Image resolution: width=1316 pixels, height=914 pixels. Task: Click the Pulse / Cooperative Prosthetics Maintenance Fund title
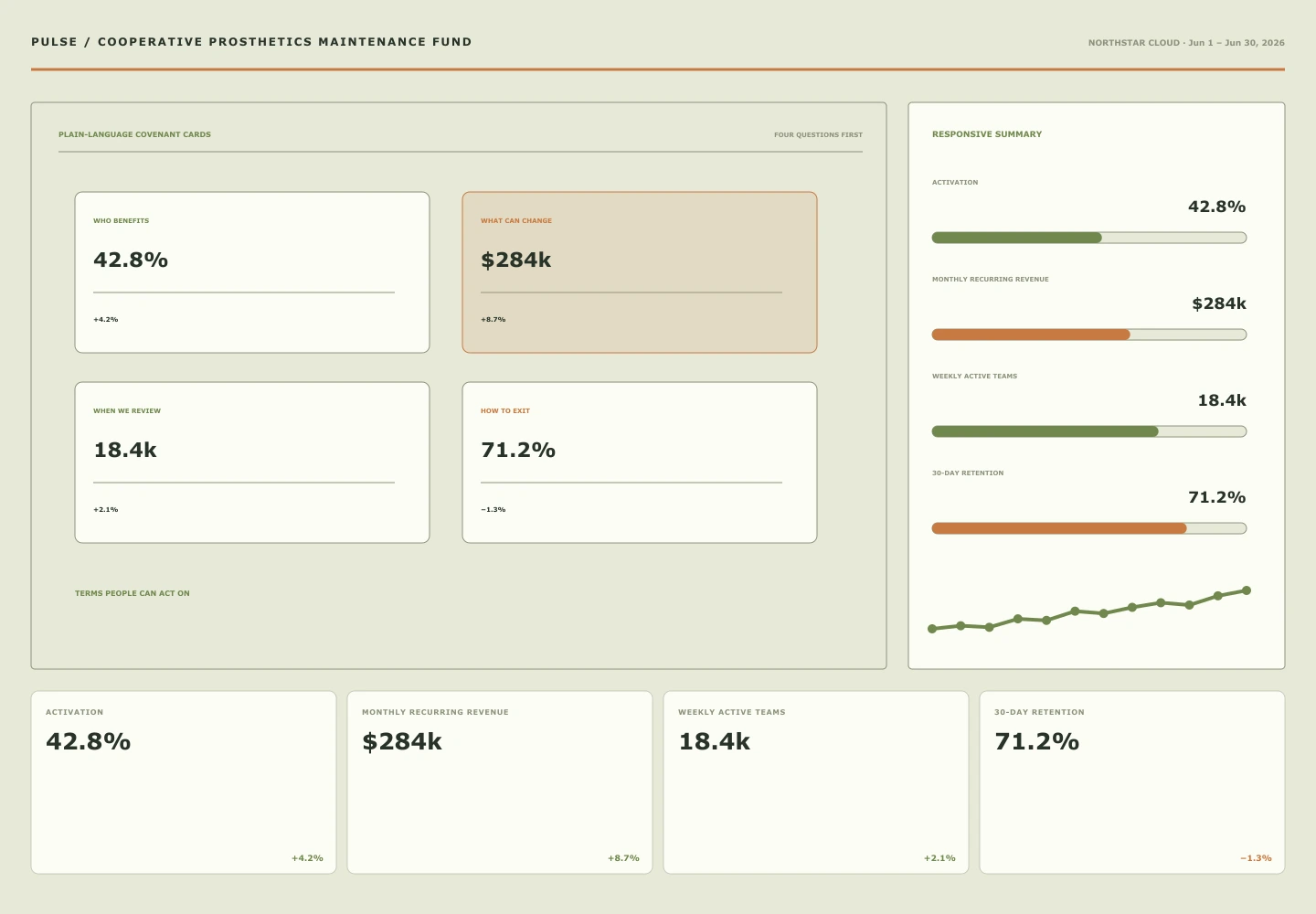pyautogui.click(x=251, y=42)
